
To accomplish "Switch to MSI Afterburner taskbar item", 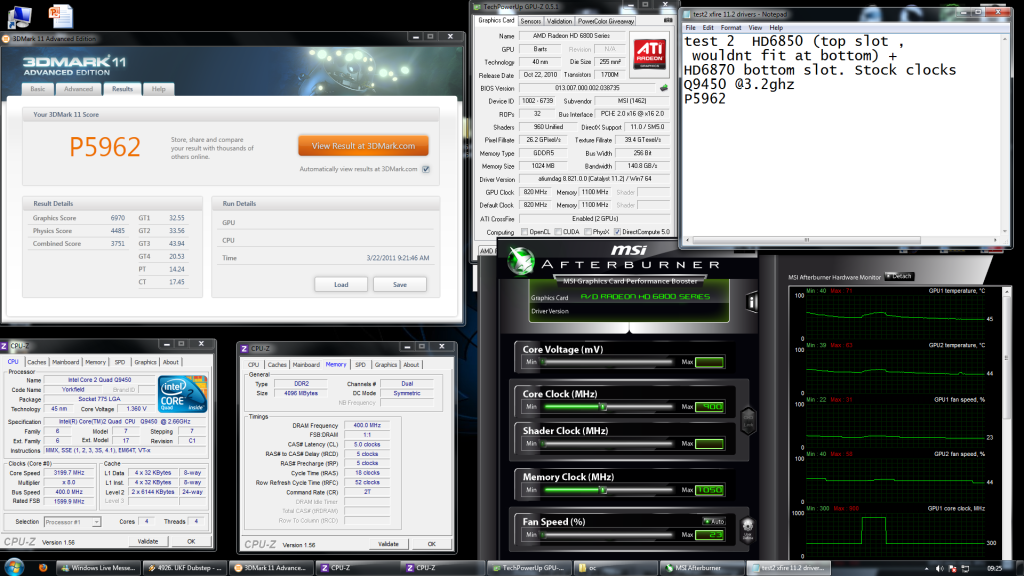I will pos(702,568).
